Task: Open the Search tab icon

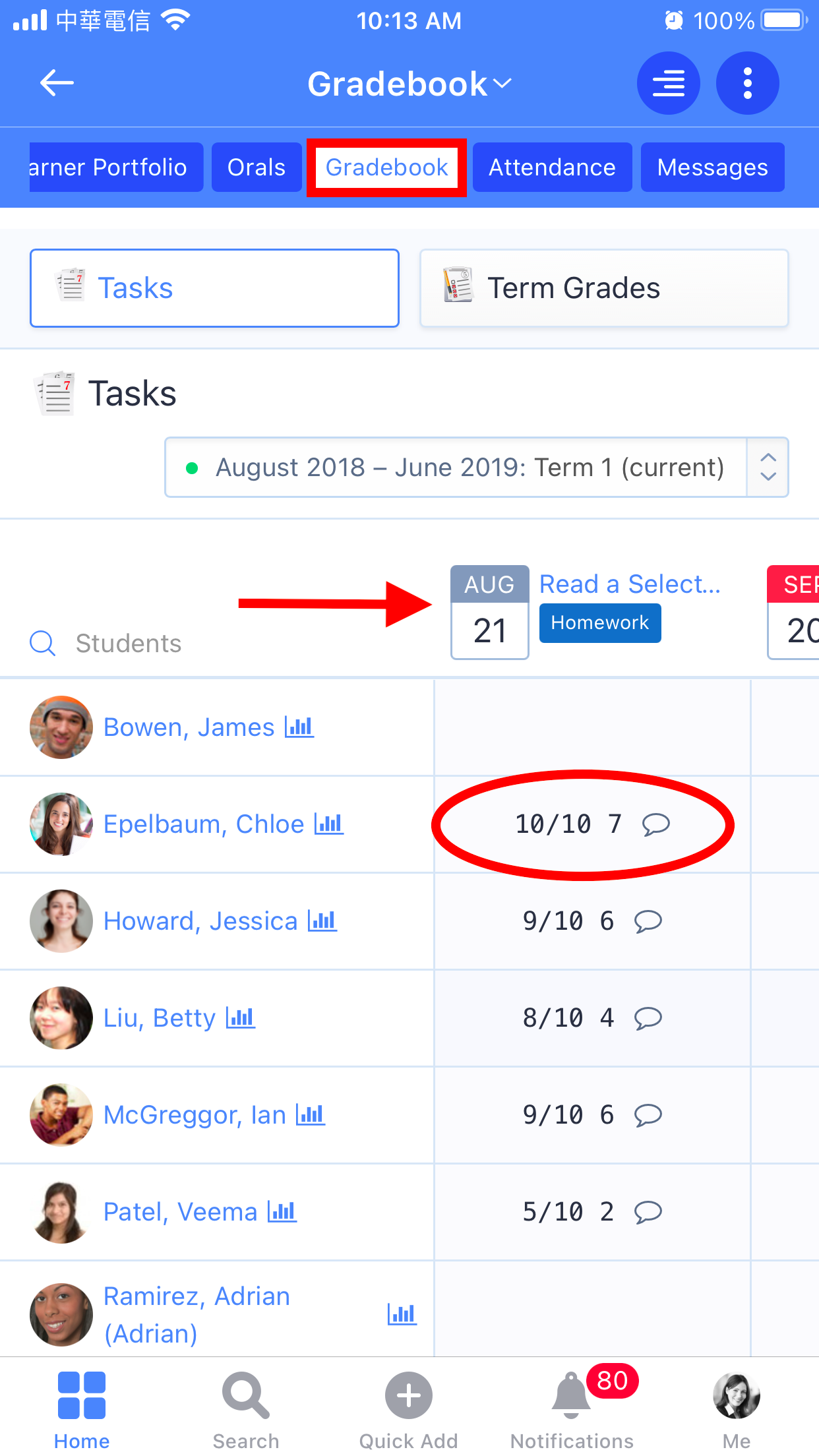Action: [245, 1395]
